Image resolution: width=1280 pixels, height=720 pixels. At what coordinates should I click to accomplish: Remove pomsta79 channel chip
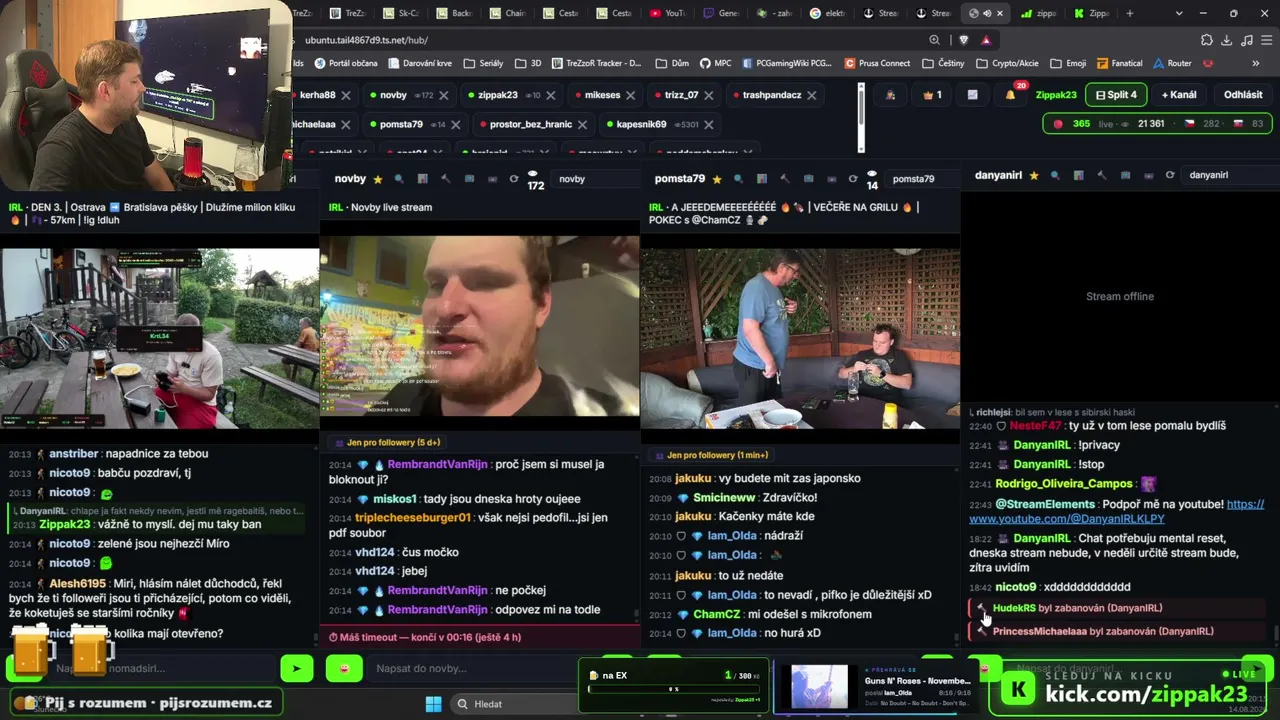(x=456, y=125)
